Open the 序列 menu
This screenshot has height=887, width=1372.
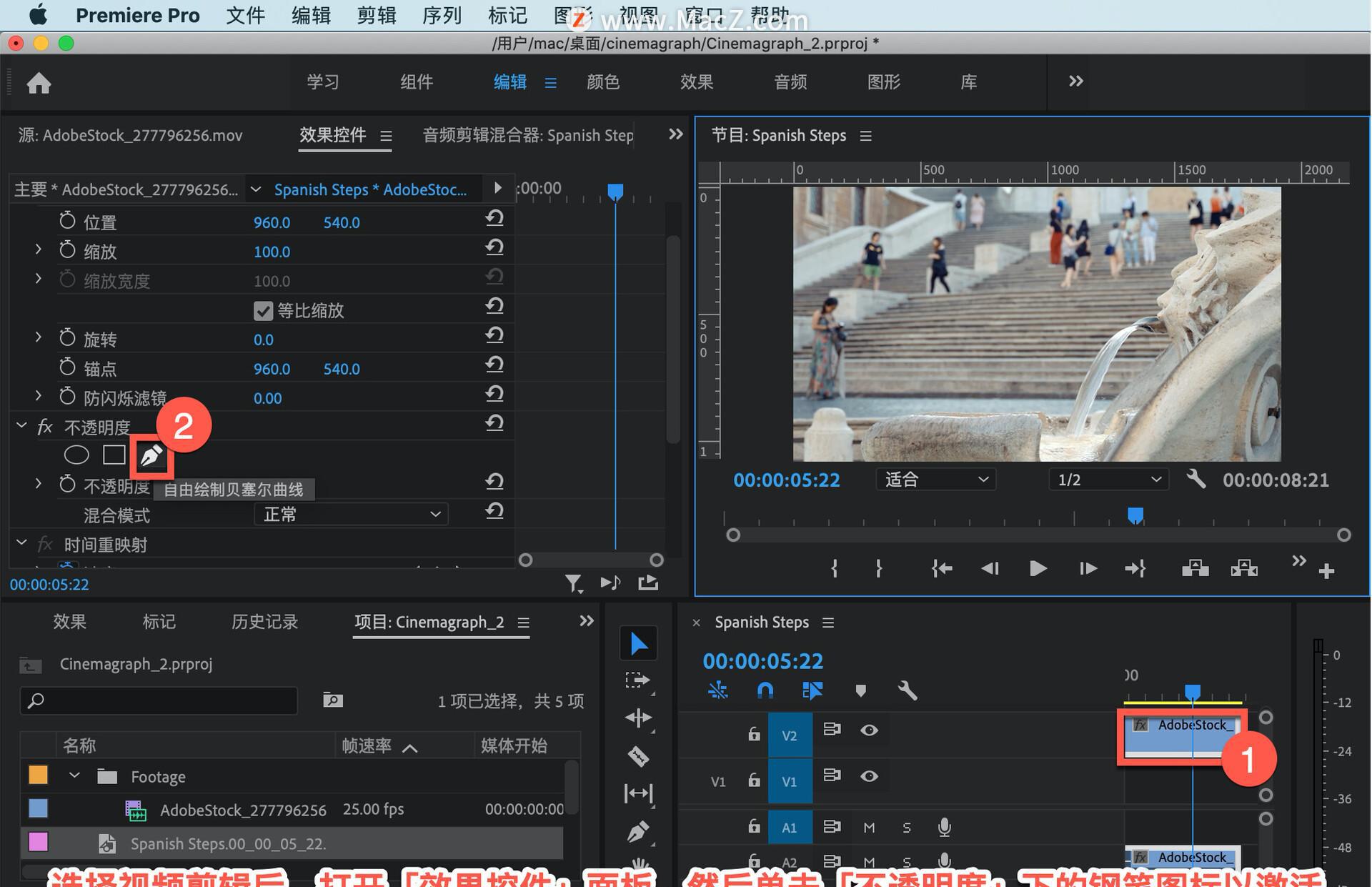[442, 15]
